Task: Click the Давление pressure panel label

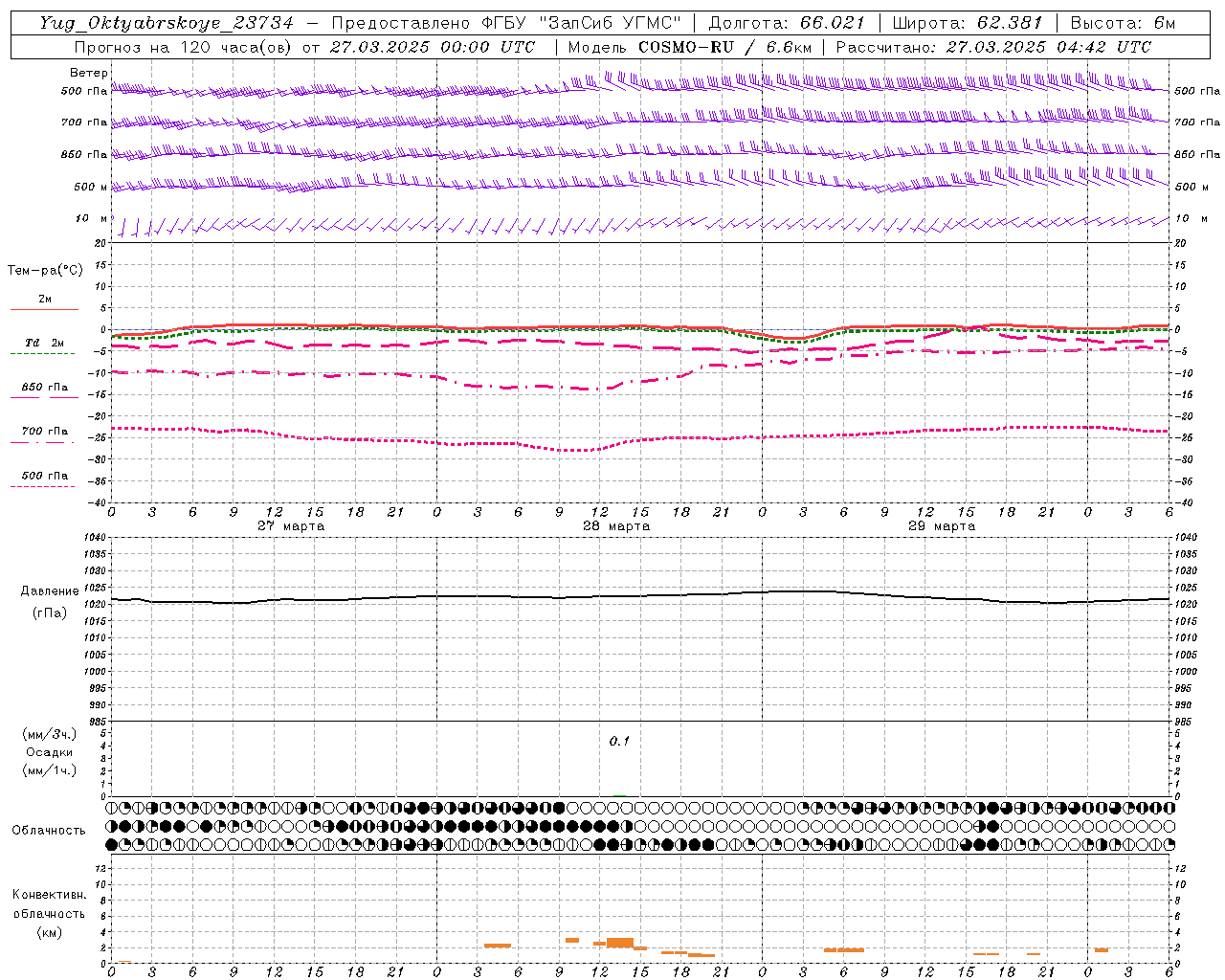Action: 50,591
